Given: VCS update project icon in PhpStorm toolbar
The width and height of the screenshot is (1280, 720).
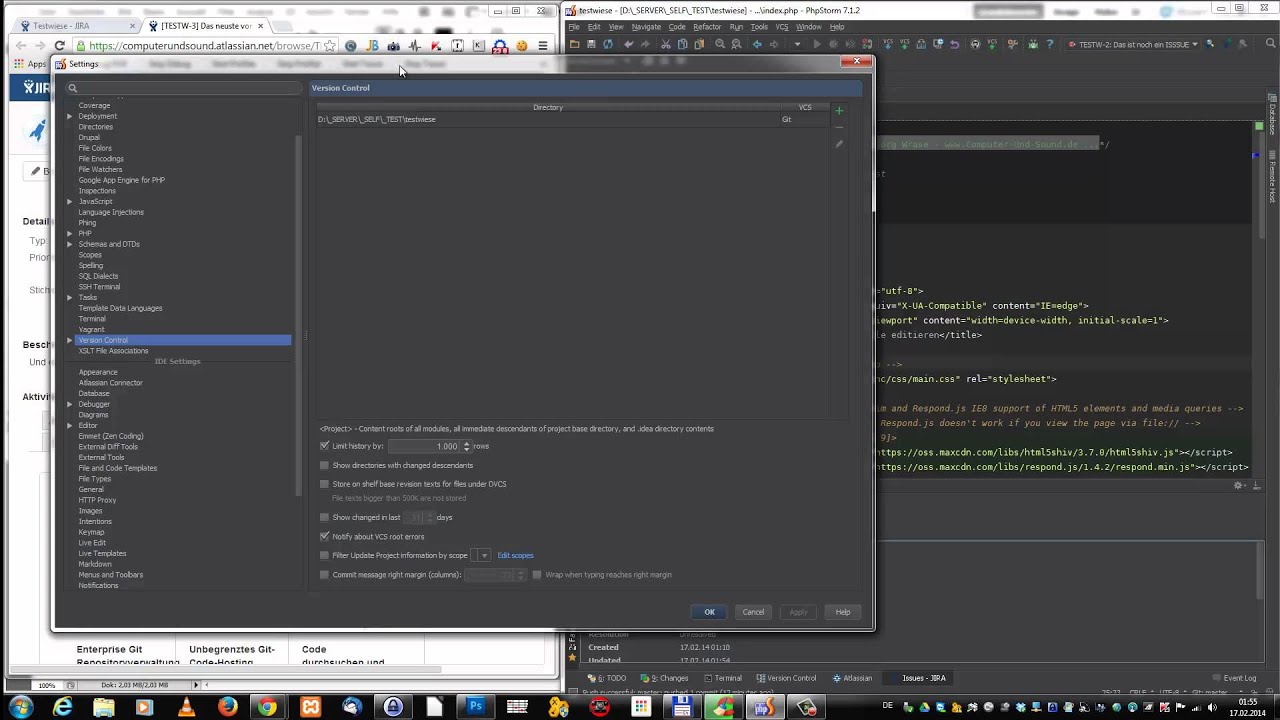Looking at the screenshot, I should (888, 44).
